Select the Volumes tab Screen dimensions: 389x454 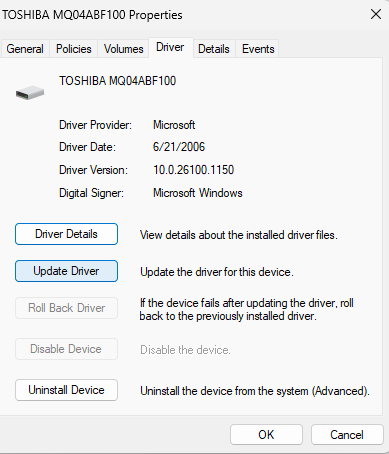coord(123,49)
